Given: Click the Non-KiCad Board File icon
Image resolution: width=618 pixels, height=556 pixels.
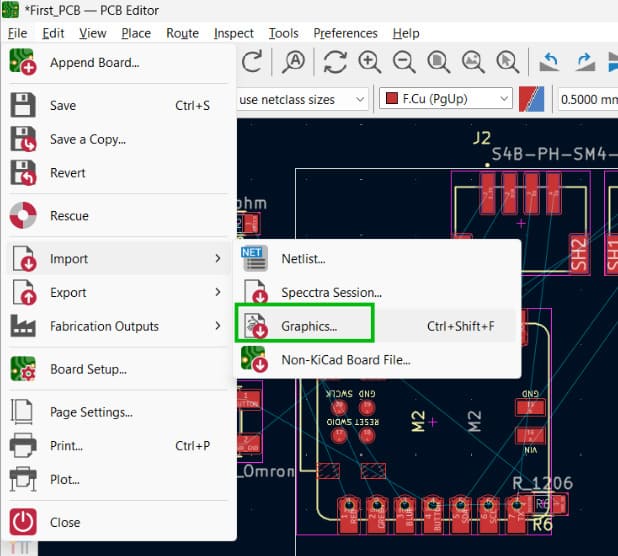Looking at the screenshot, I should (254, 359).
